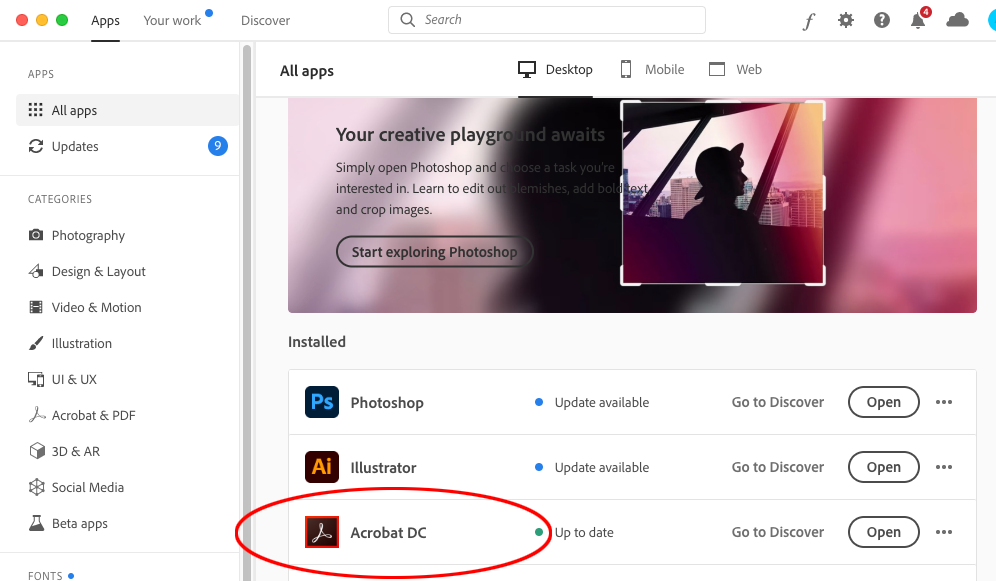
Task: Open more options for Illustrator row
Action: click(944, 467)
